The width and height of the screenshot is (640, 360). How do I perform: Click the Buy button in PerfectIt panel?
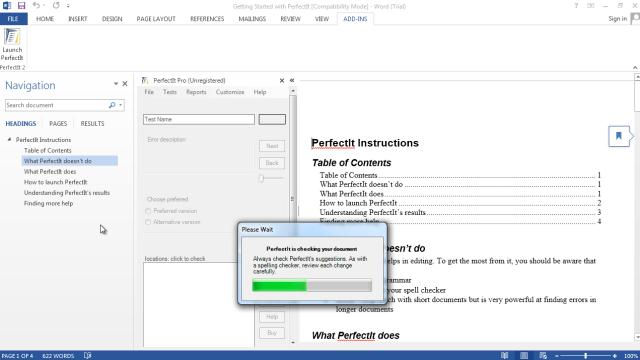click(x=272, y=333)
